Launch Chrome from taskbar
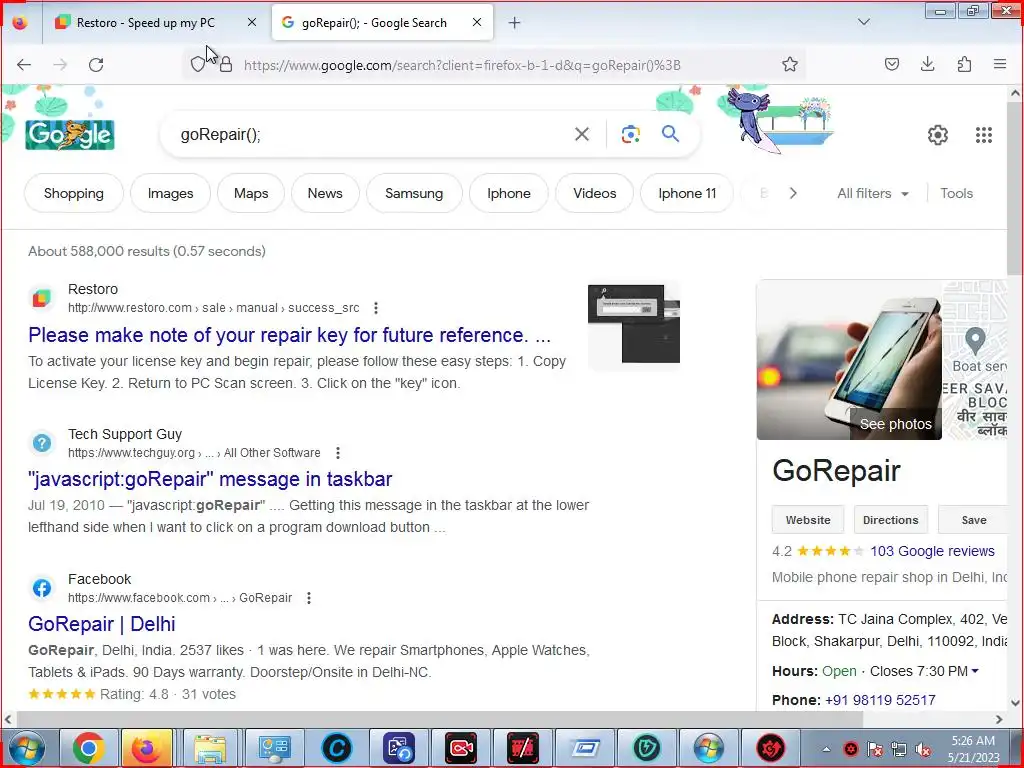 [89, 748]
